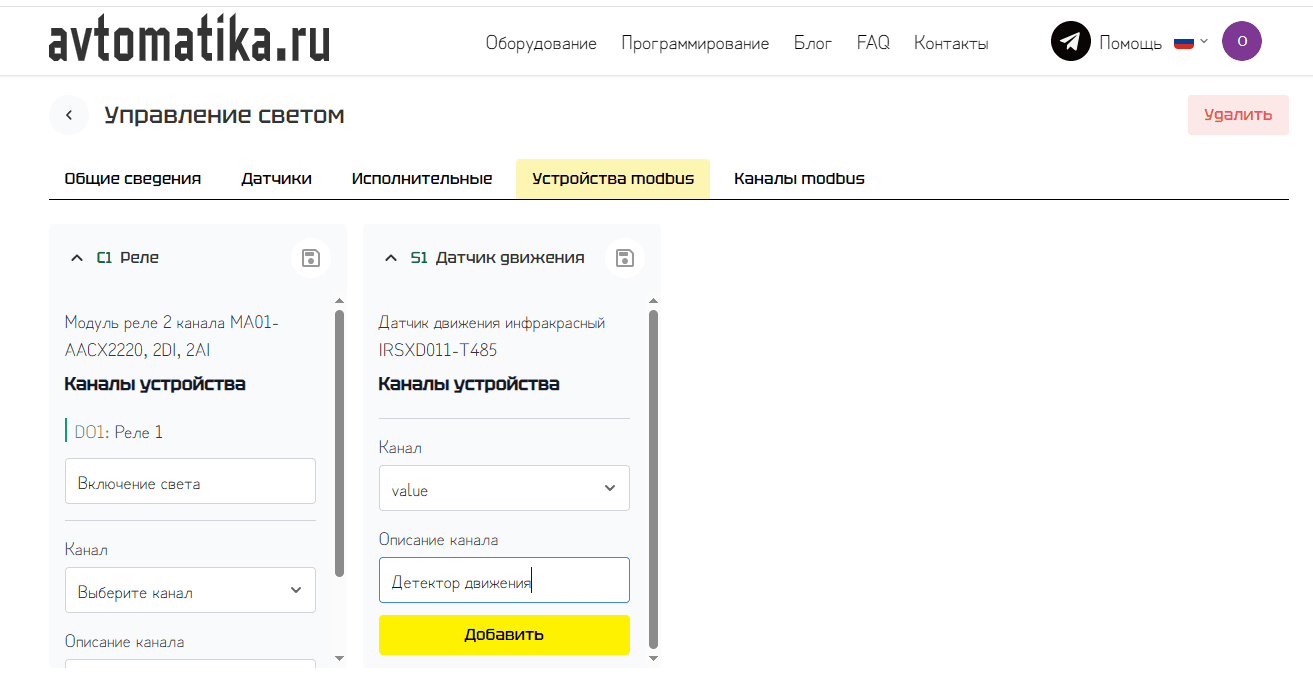Switch to Датчики tab
This screenshot has height=688, width=1313.
click(276, 179)
